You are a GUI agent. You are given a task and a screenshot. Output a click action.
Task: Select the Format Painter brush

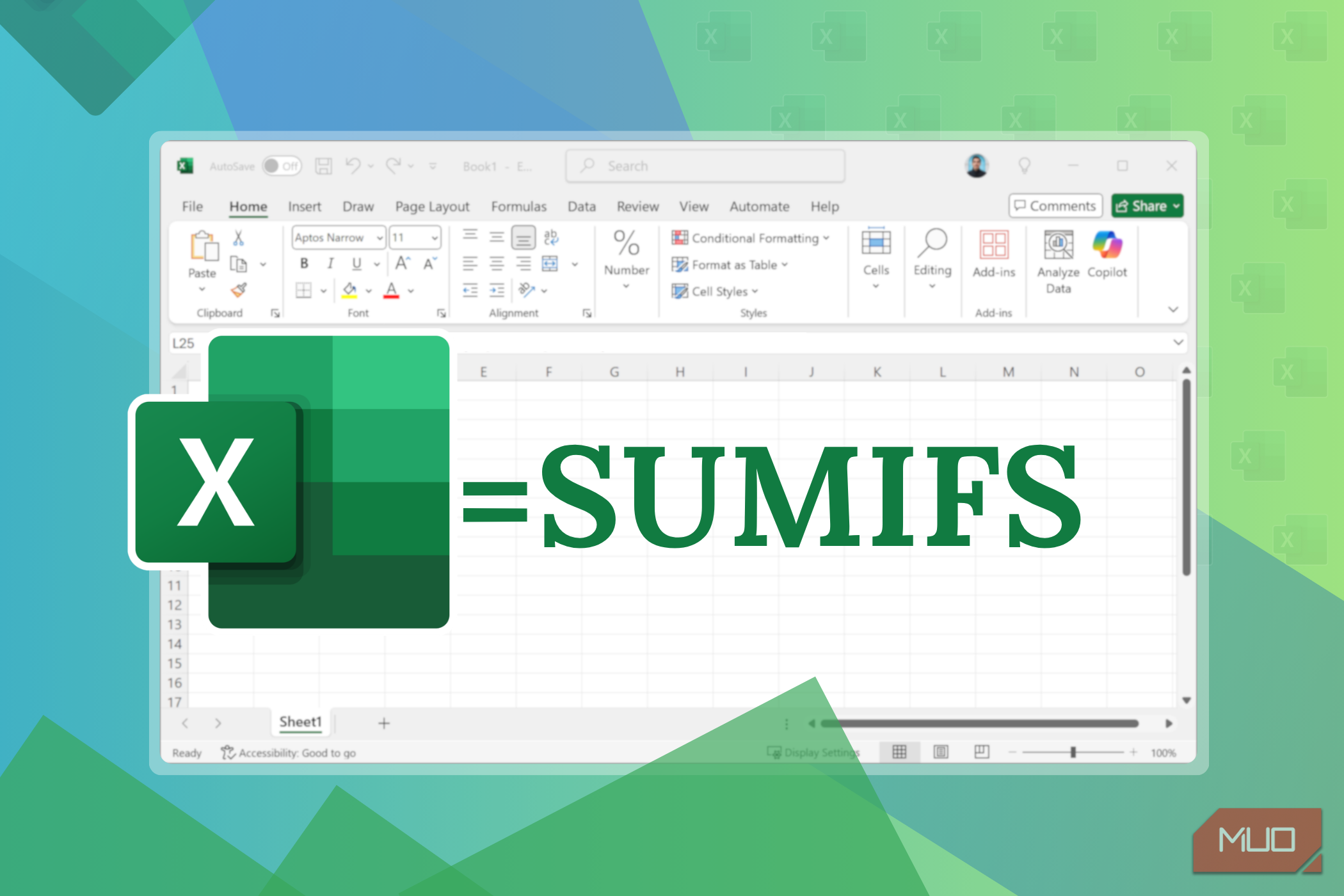coord(239,290)
